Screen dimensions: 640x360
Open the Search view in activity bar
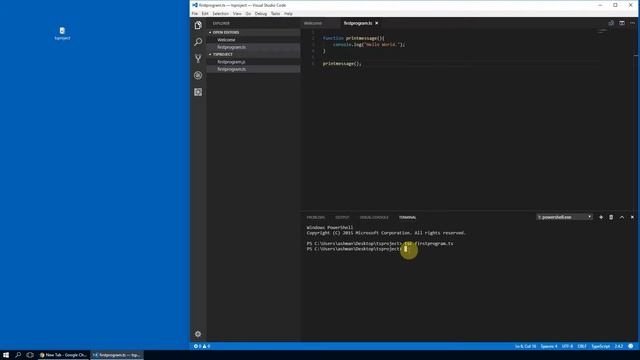(x=198, y=42)
